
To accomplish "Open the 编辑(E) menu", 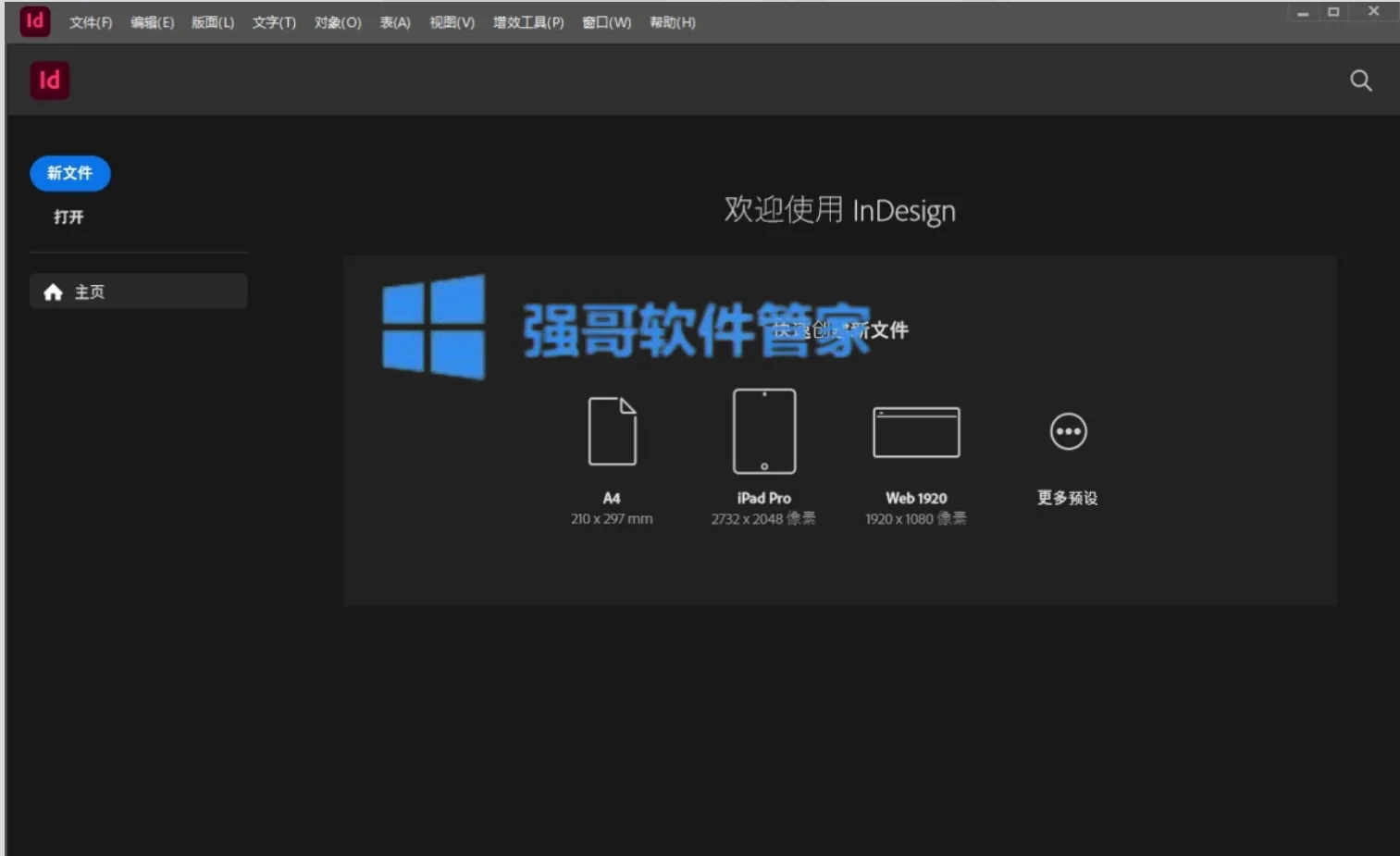I will 152,22.
